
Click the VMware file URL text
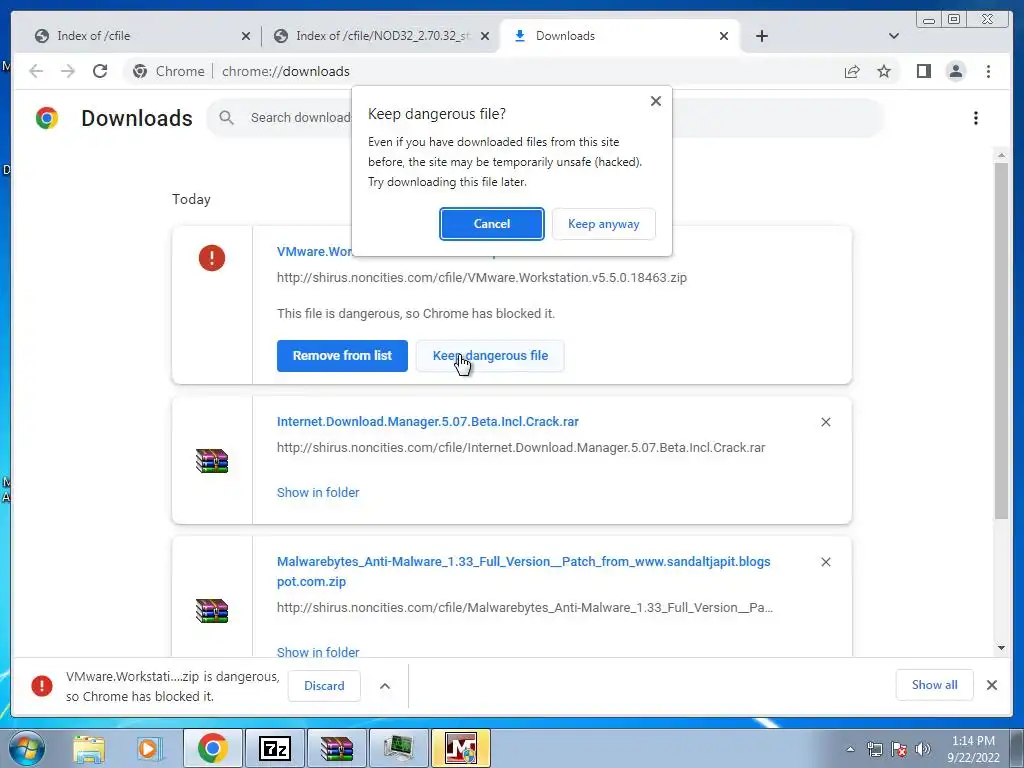tap(481, 278)
